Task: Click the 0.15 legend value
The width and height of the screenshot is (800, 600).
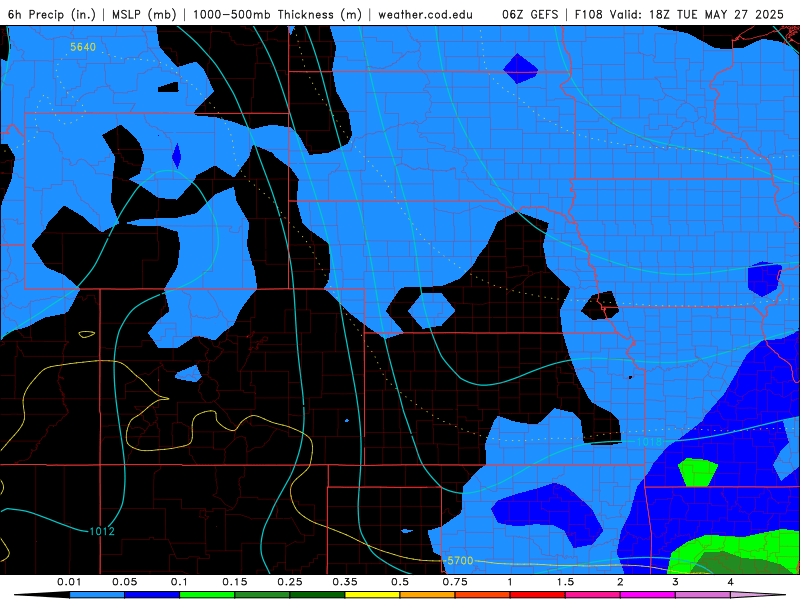Action: pyautogui.click(x=235, y=582)
